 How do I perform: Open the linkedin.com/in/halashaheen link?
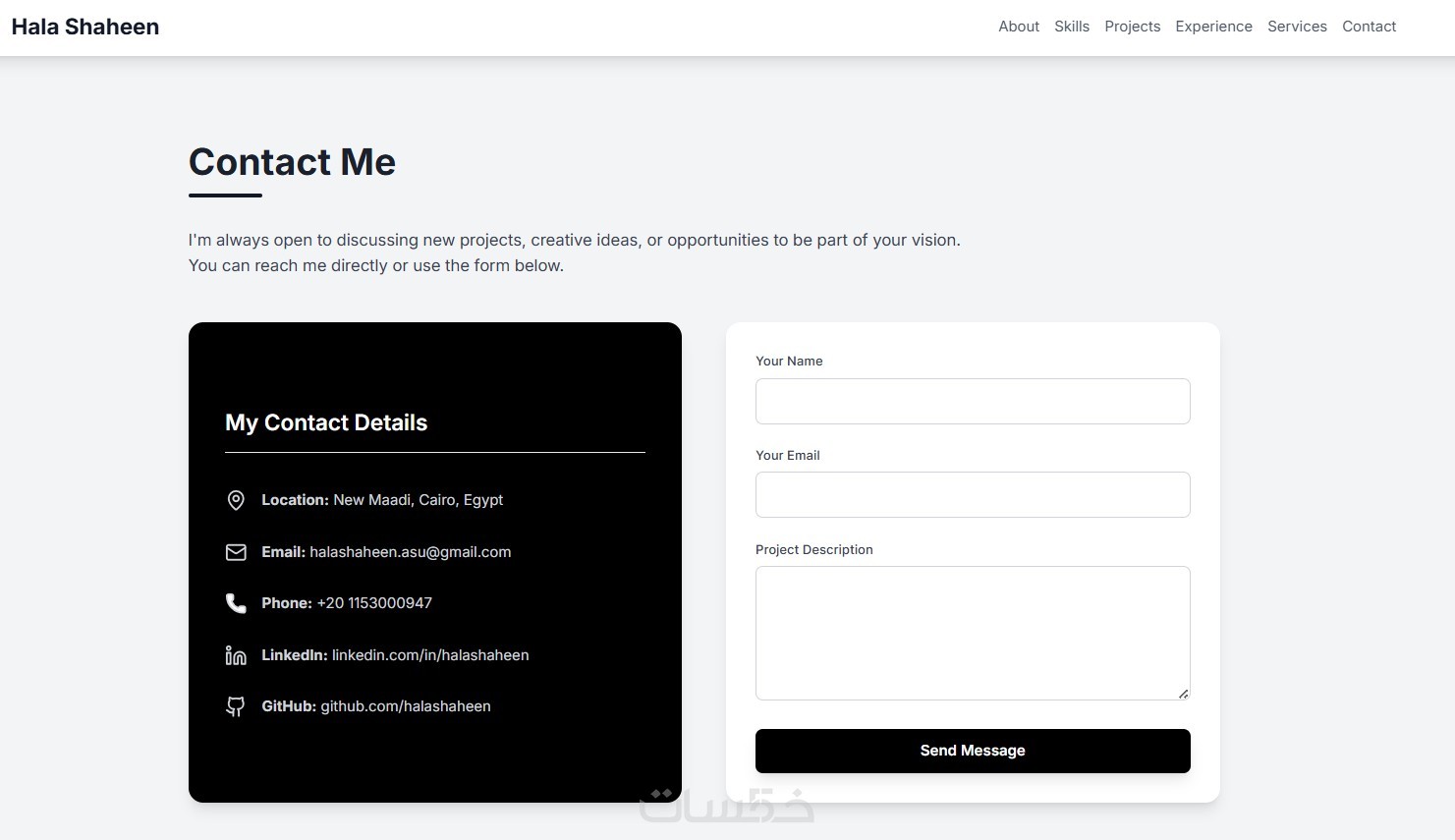430,655
